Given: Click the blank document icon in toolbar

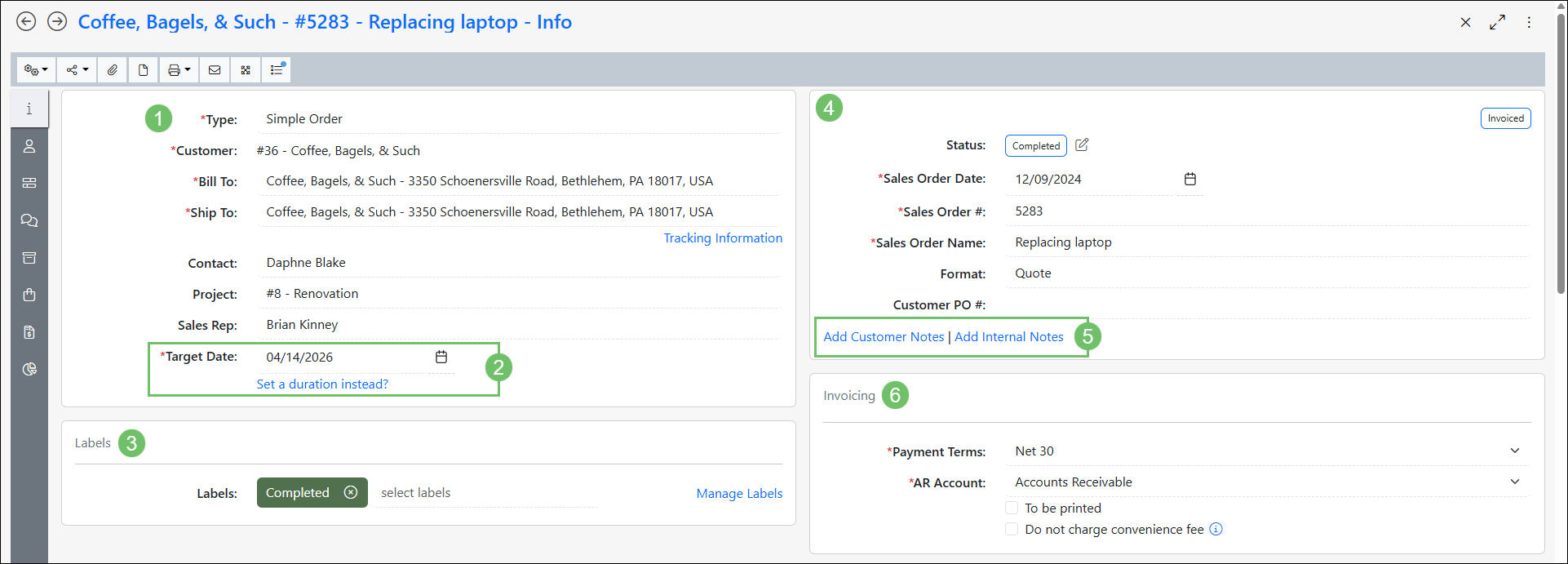Looking at the screenshot, I should click(144, 70).
